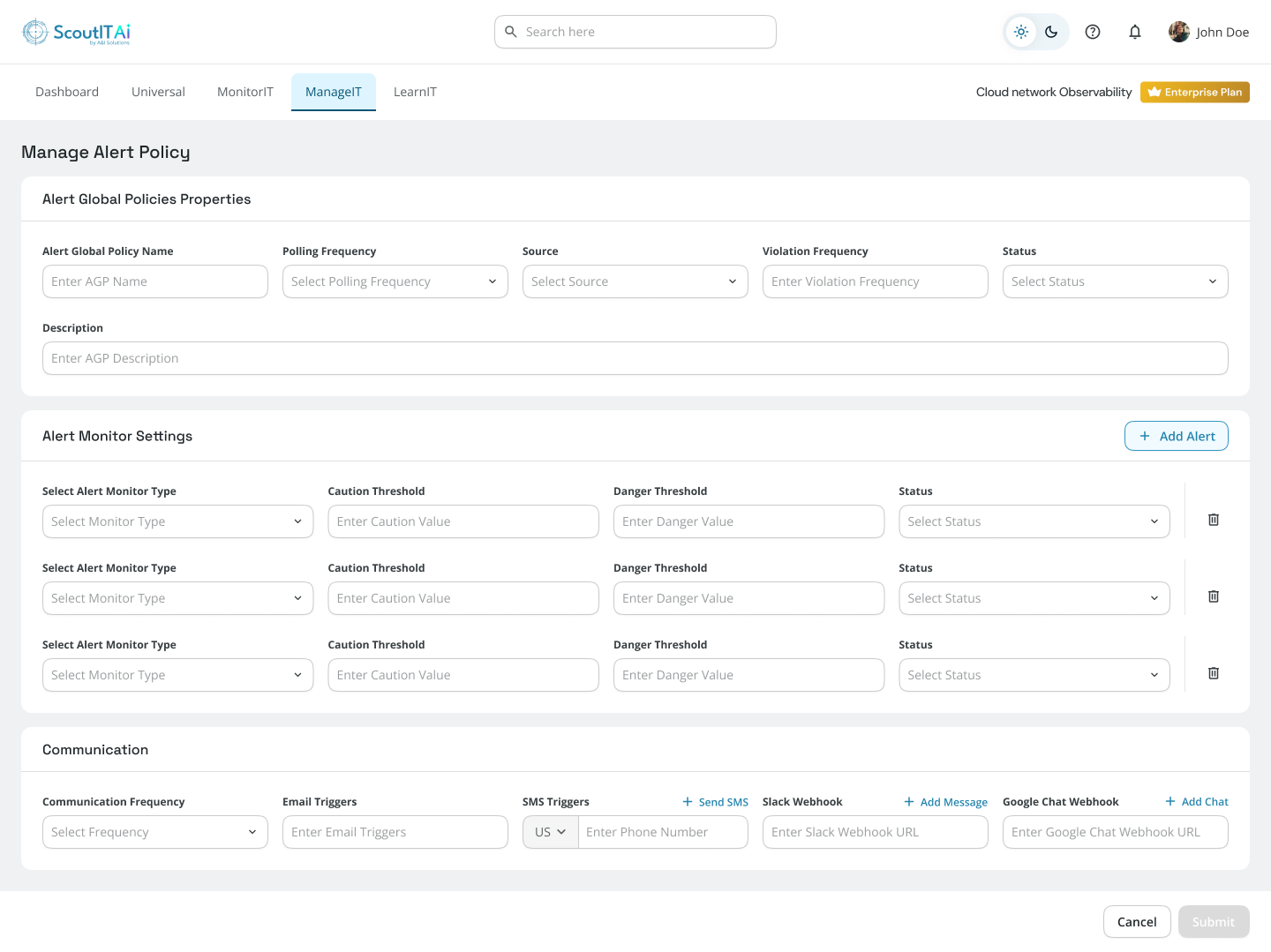Click the Enterprise Plan crown badge
1271x952 pixels.
tap(1194, 92)
